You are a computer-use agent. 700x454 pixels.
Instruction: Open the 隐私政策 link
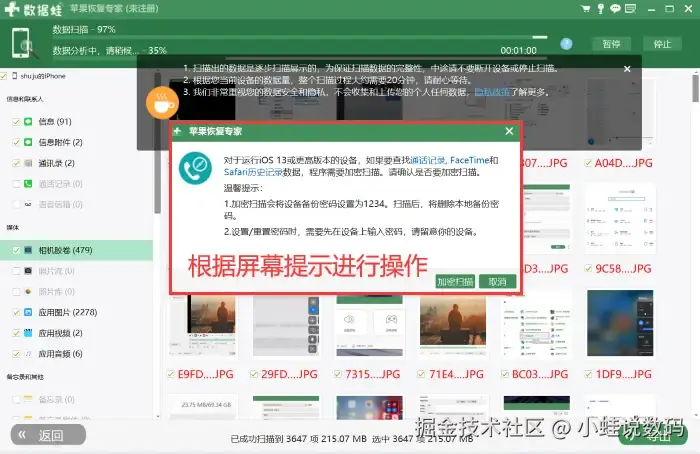[492, 92]
